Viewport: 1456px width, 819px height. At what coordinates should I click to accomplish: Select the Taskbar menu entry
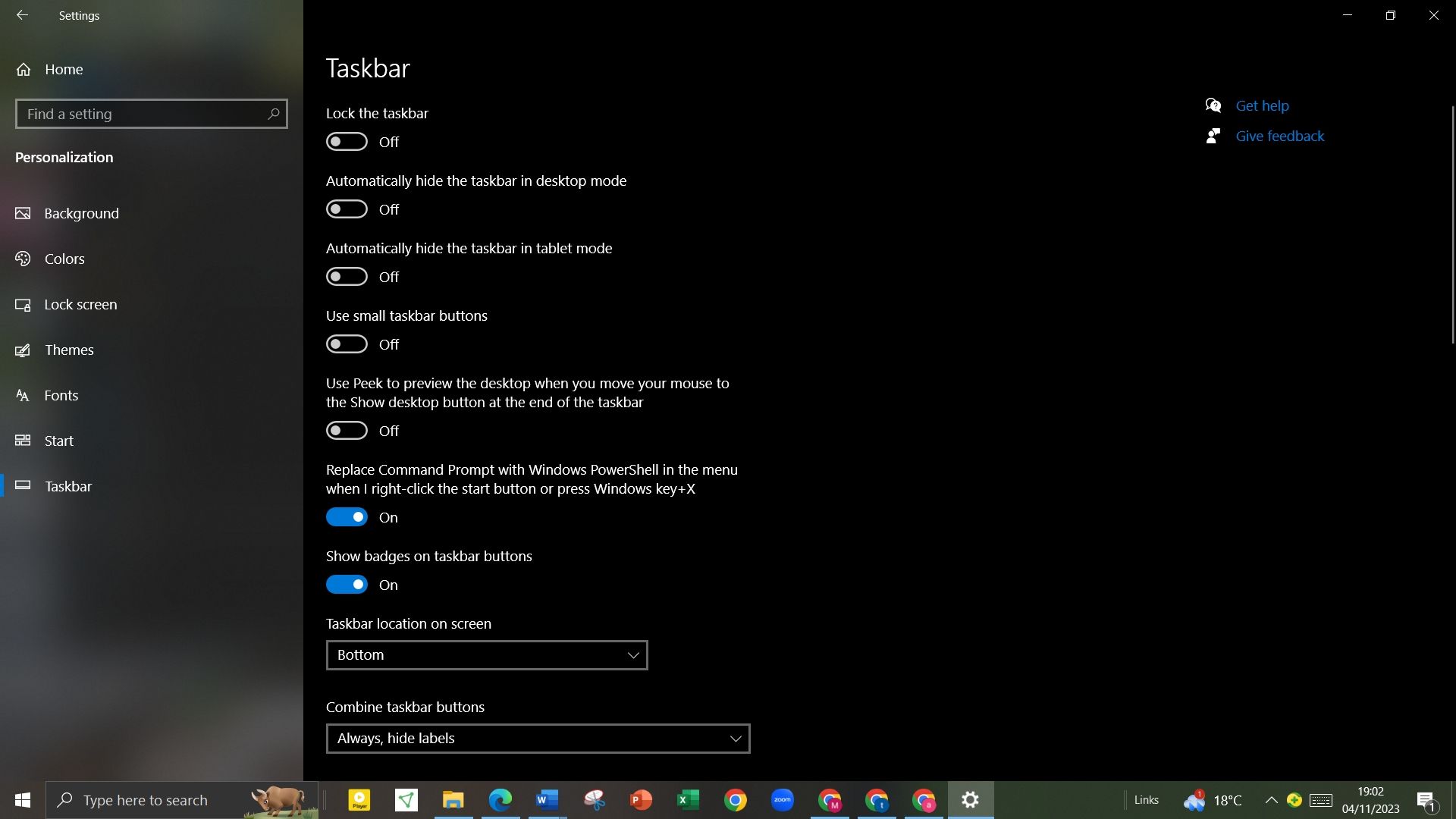(67, 486)
